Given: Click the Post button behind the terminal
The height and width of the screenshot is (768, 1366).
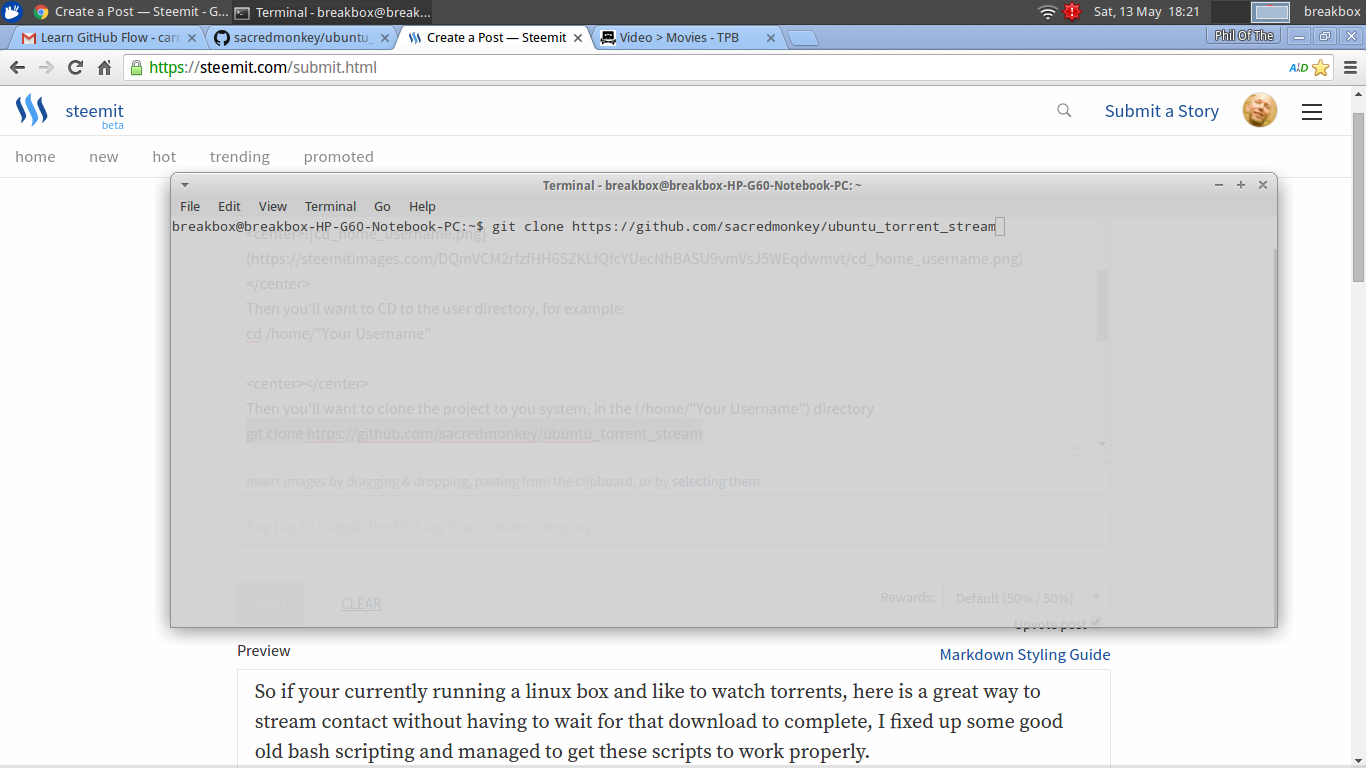Looking at the screenshot, I should [x=270, y=603].
